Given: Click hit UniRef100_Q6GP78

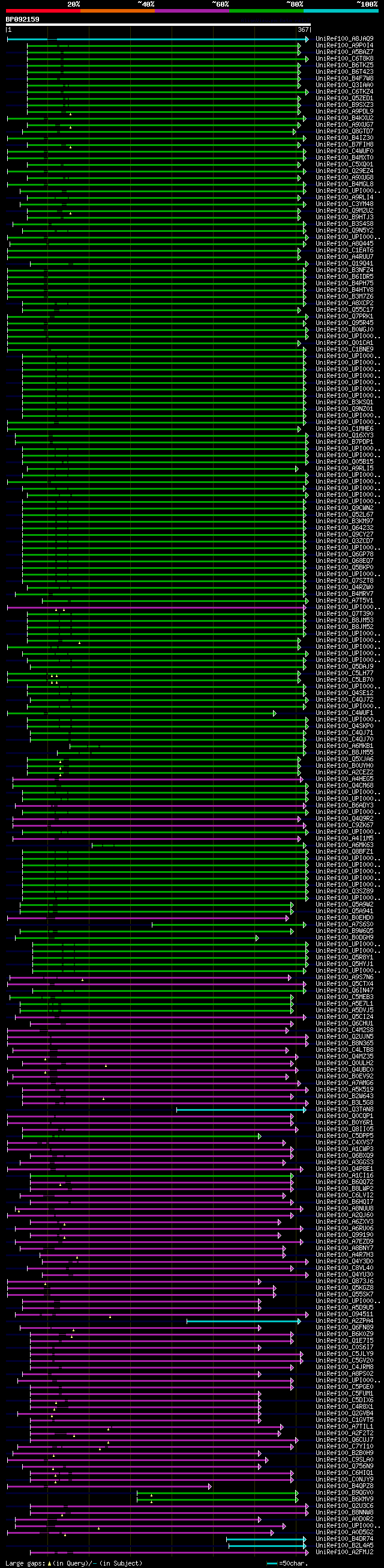Looking at the screenshot, I should [x=344, y=555].
